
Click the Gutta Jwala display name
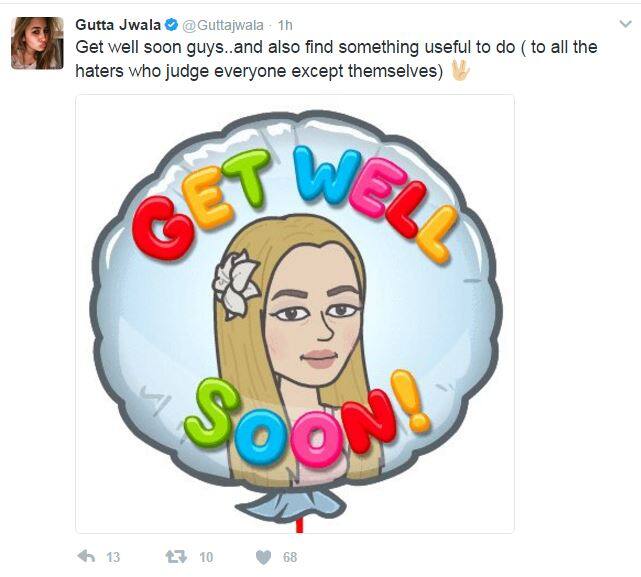(118, 25)
